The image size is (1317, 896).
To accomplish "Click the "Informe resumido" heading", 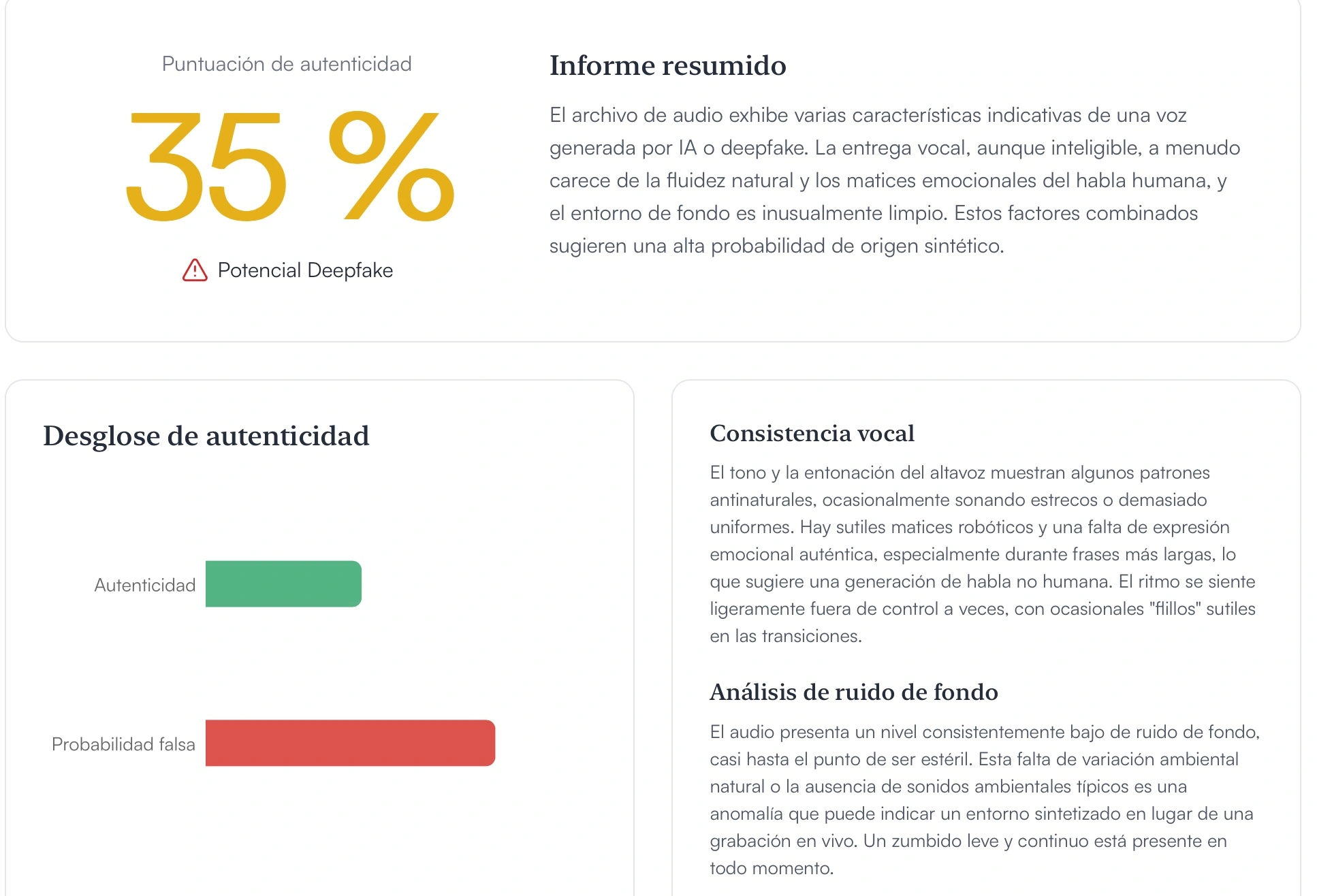I will coord(667,65).
